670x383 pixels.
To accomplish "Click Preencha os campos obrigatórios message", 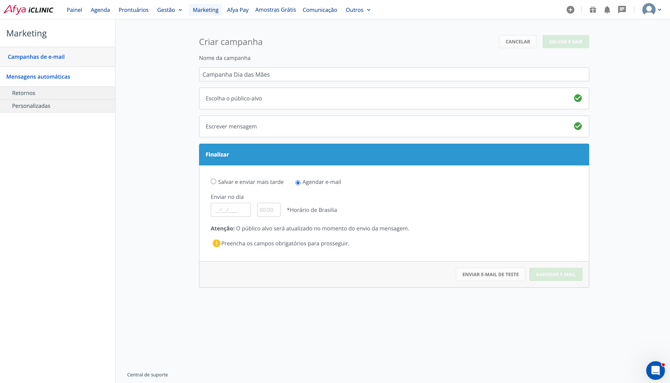I will (x=285, y=244).
